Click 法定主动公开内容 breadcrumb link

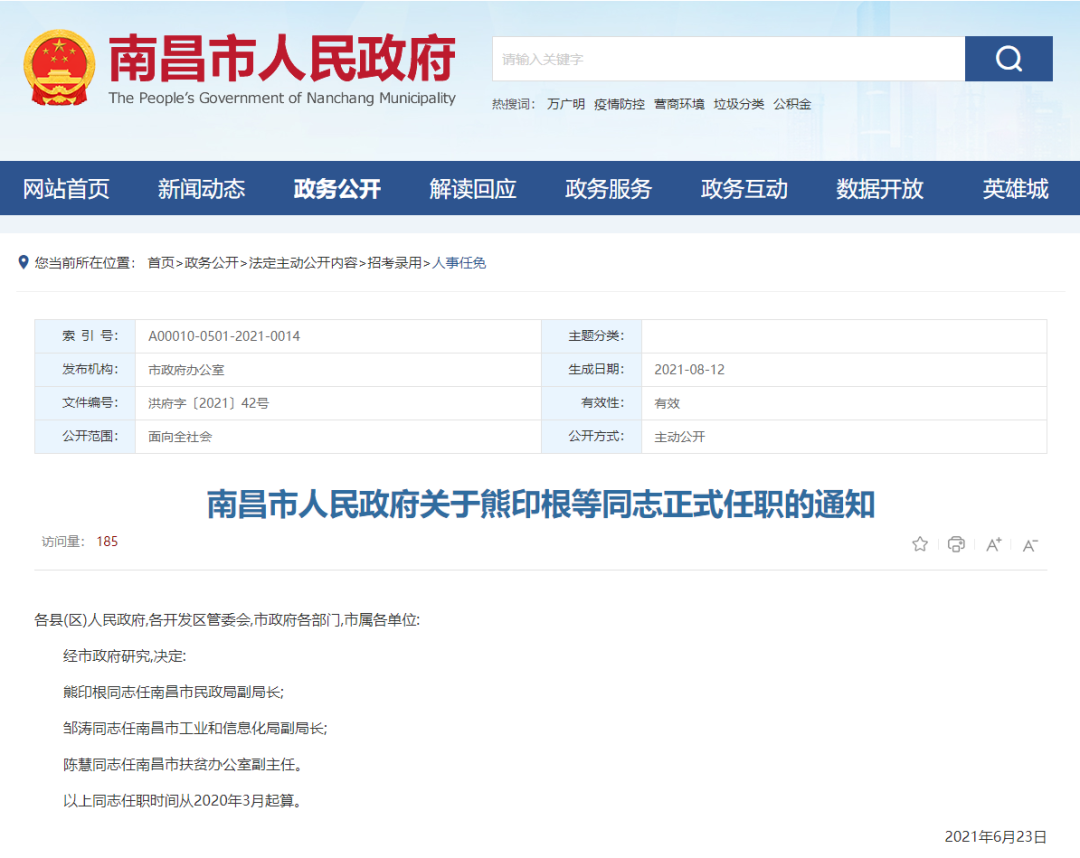[x=303, y=263]
